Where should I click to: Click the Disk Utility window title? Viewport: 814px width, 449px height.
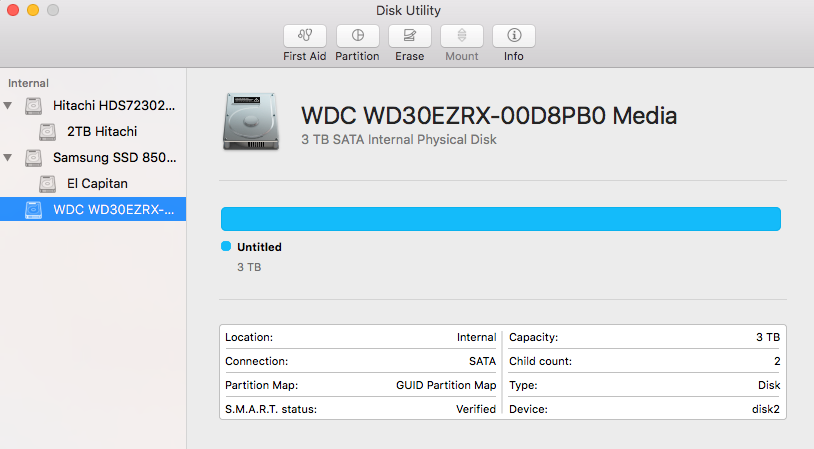coord(408,10)
